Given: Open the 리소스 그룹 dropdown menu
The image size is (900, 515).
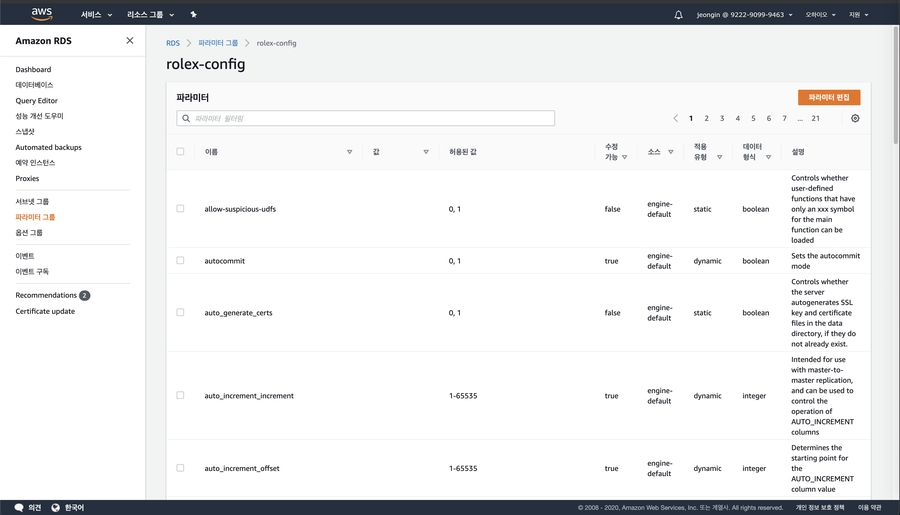Looking at the screenshot, I should tap(150, 15).
